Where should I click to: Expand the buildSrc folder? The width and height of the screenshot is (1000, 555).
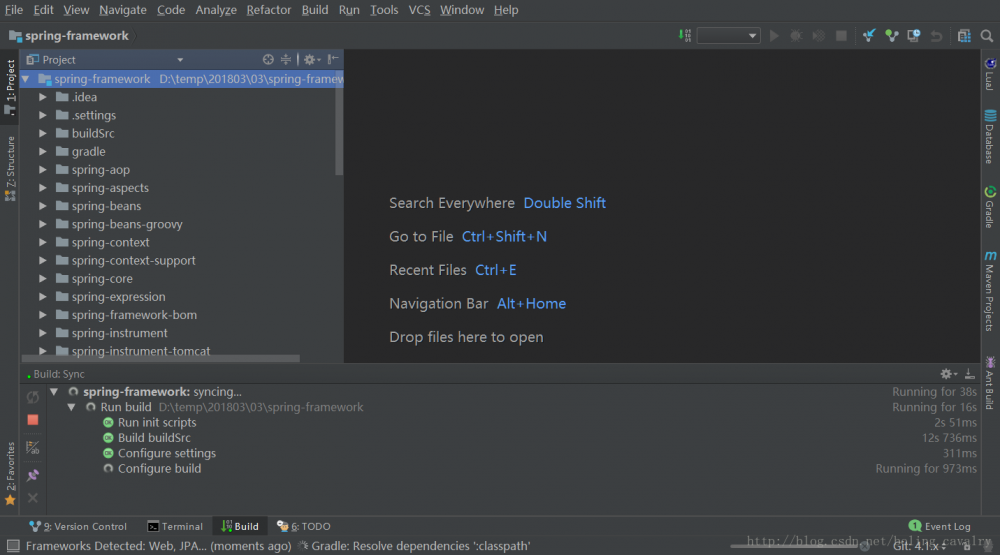[43, 133]
